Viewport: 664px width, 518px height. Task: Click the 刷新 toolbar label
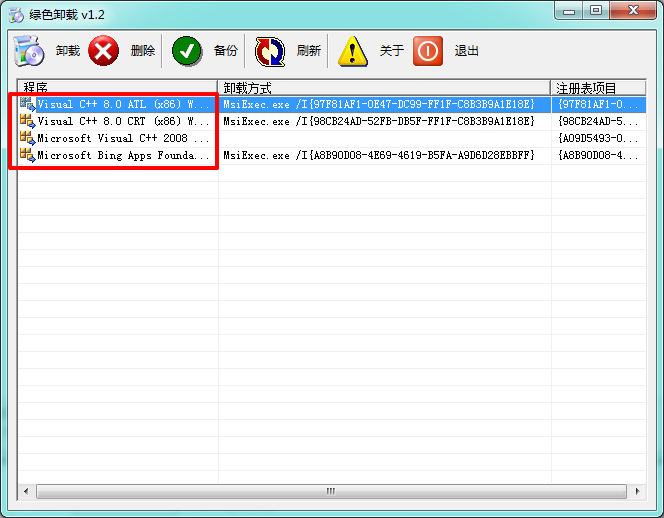tap(309, 51)
